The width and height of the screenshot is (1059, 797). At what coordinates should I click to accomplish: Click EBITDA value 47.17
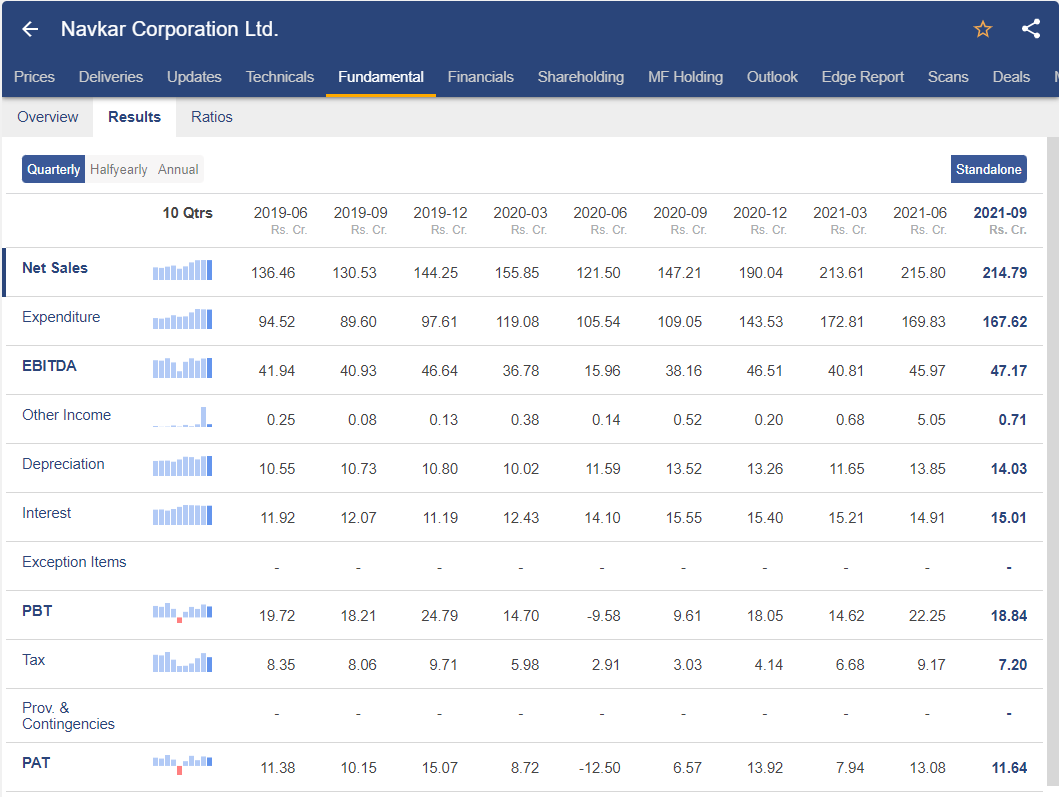(x=1008, y=371)
